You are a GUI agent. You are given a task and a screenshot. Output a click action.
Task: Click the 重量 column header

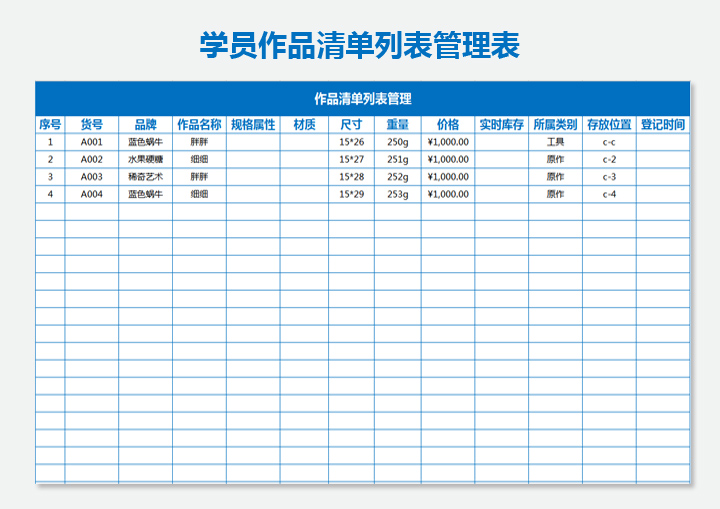pyautogui.click(x=398, y=124)
